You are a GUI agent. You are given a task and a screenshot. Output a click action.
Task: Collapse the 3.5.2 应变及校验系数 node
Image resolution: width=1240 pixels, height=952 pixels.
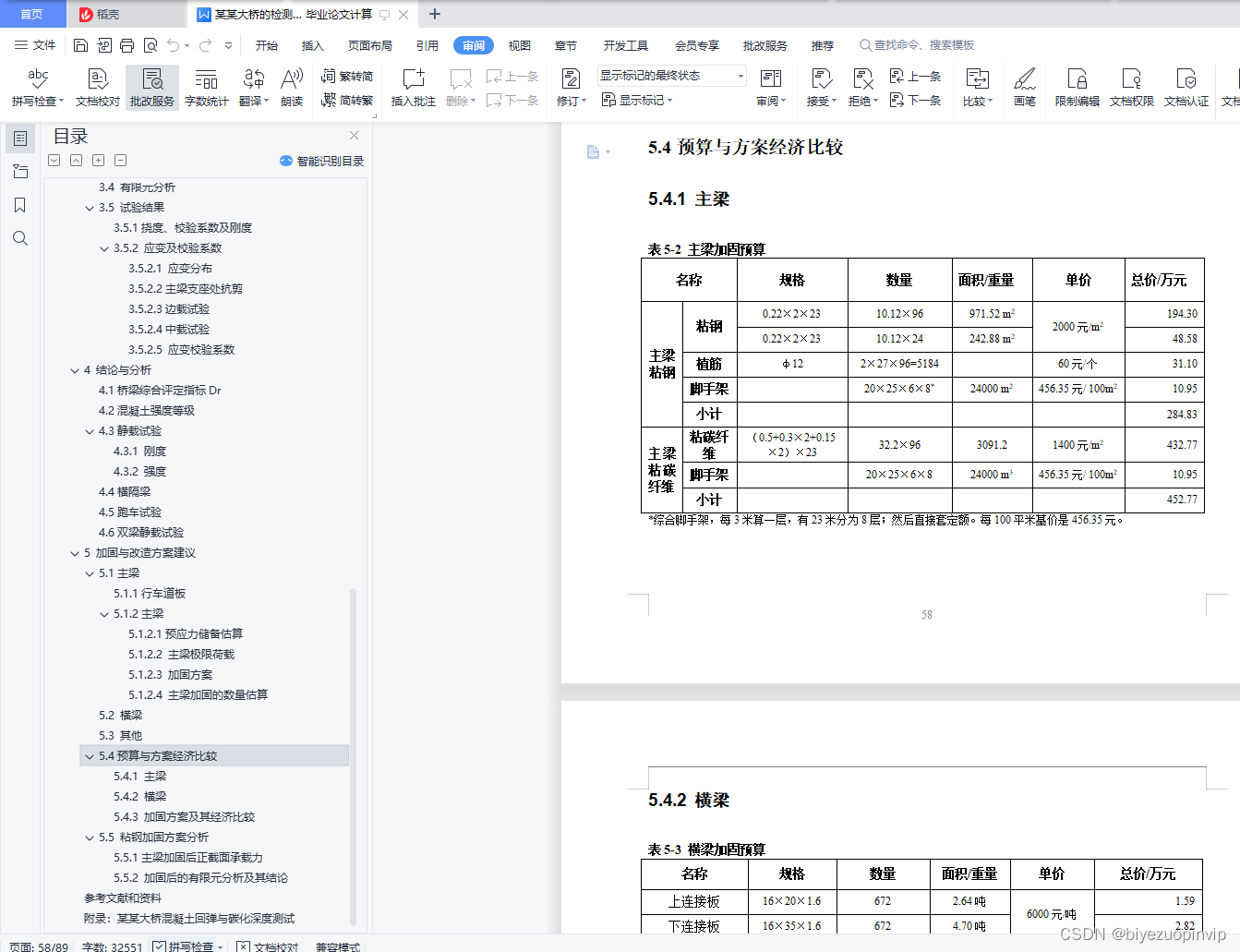tap(104, 248)
